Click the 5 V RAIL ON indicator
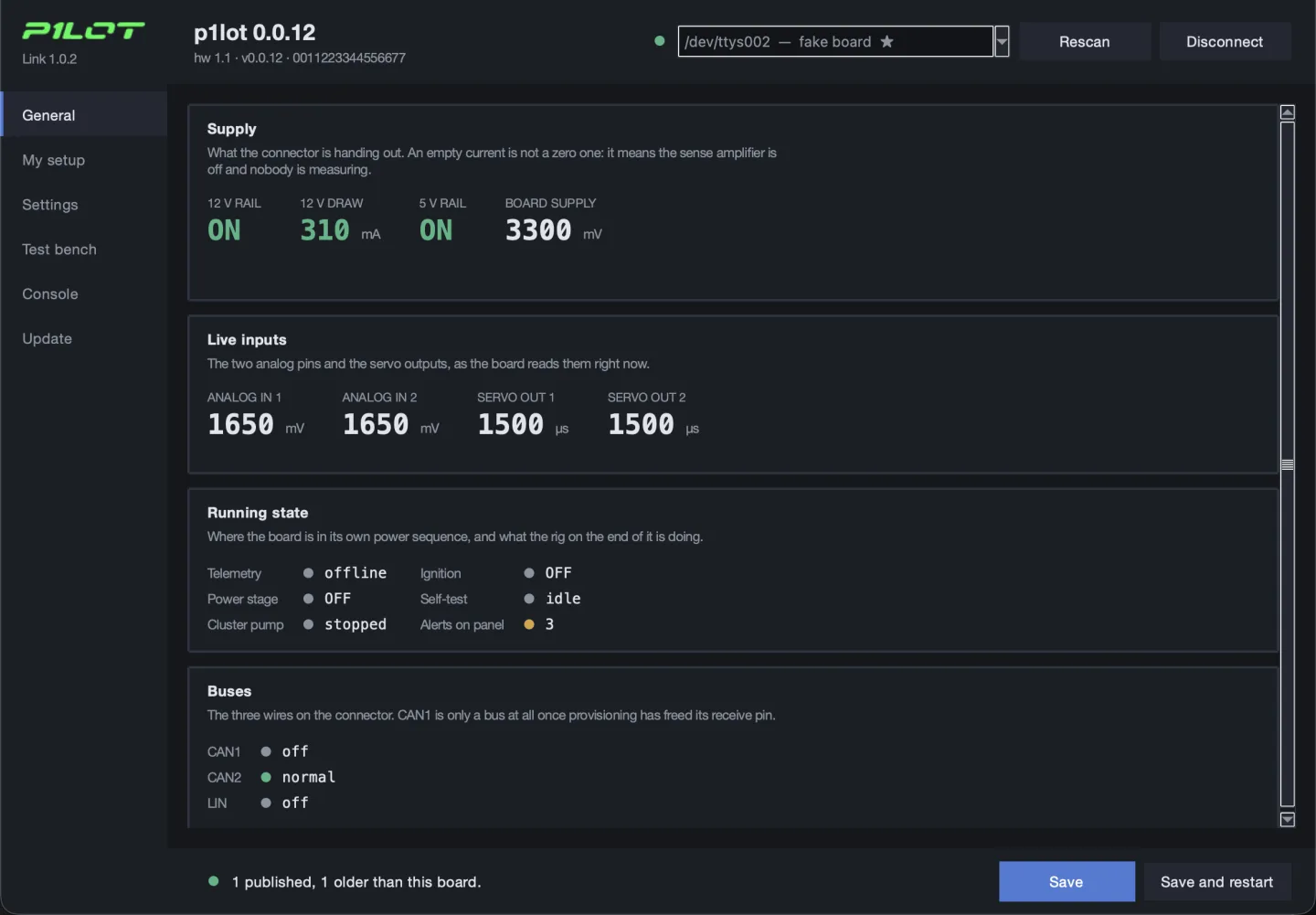 tap(436, 230)
